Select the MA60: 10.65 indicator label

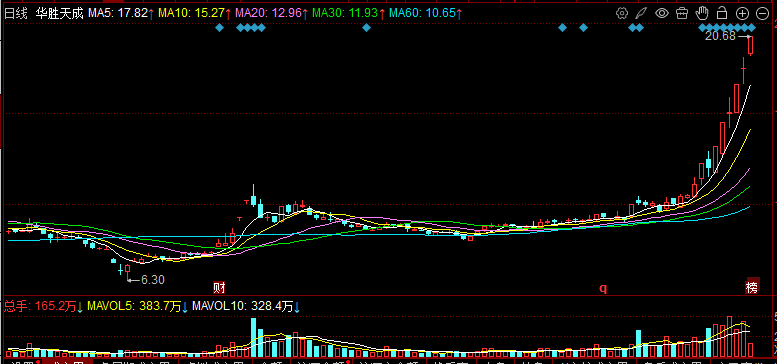(426, 13)
